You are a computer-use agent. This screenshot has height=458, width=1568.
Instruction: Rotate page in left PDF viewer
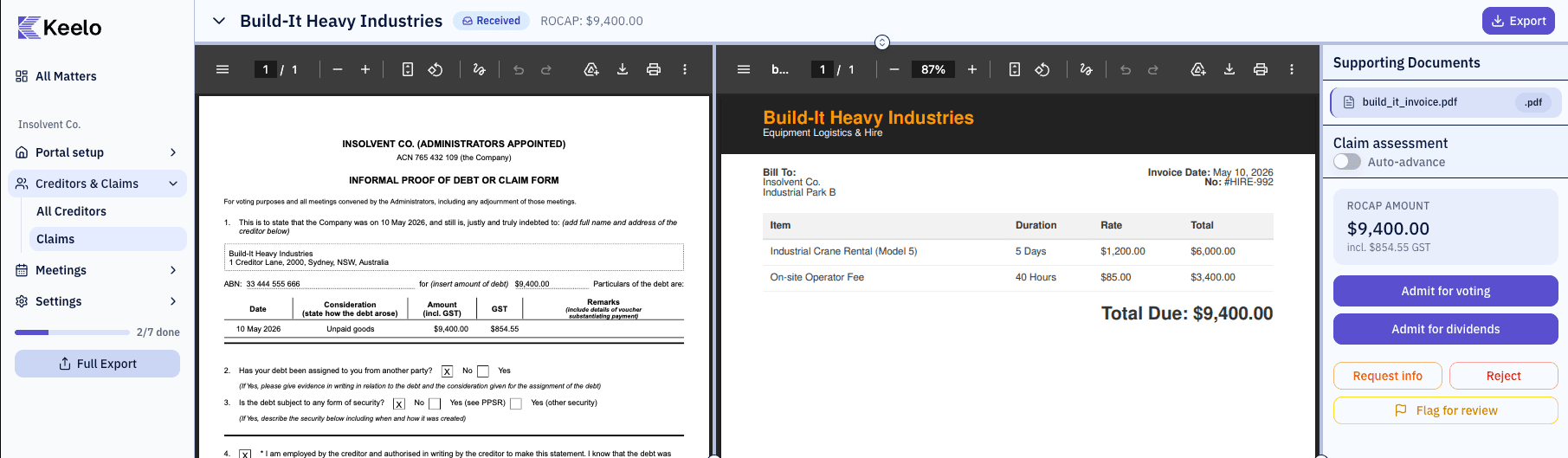pyautogui.click(x=436, y=69)
